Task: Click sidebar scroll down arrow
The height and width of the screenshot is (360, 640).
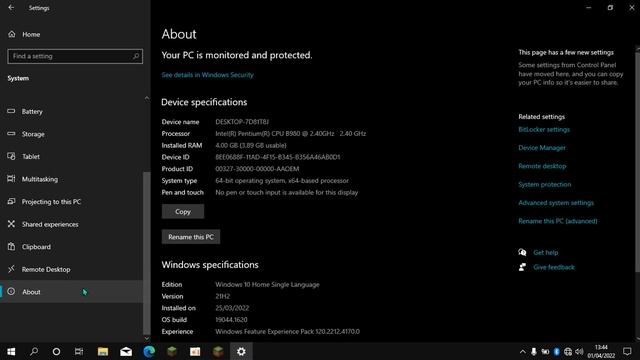Action: click(147, 338)
